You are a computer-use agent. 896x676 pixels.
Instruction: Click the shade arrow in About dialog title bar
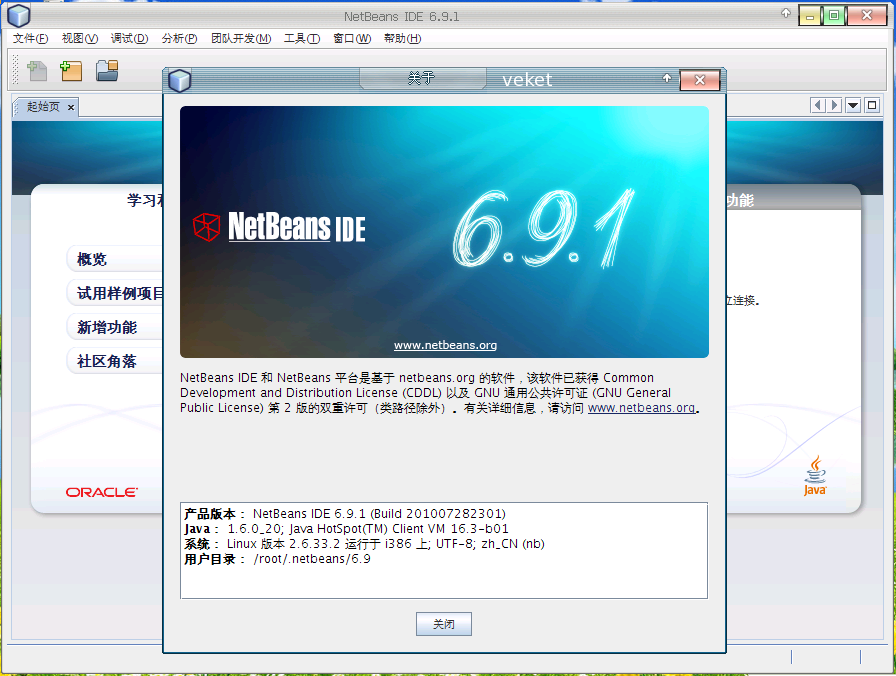[667, 78]
